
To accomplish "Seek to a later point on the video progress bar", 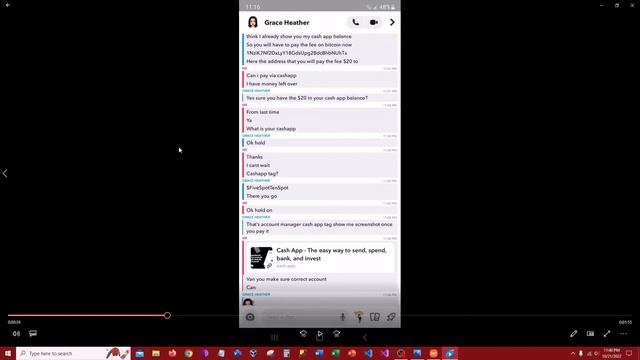I will 400,316.
